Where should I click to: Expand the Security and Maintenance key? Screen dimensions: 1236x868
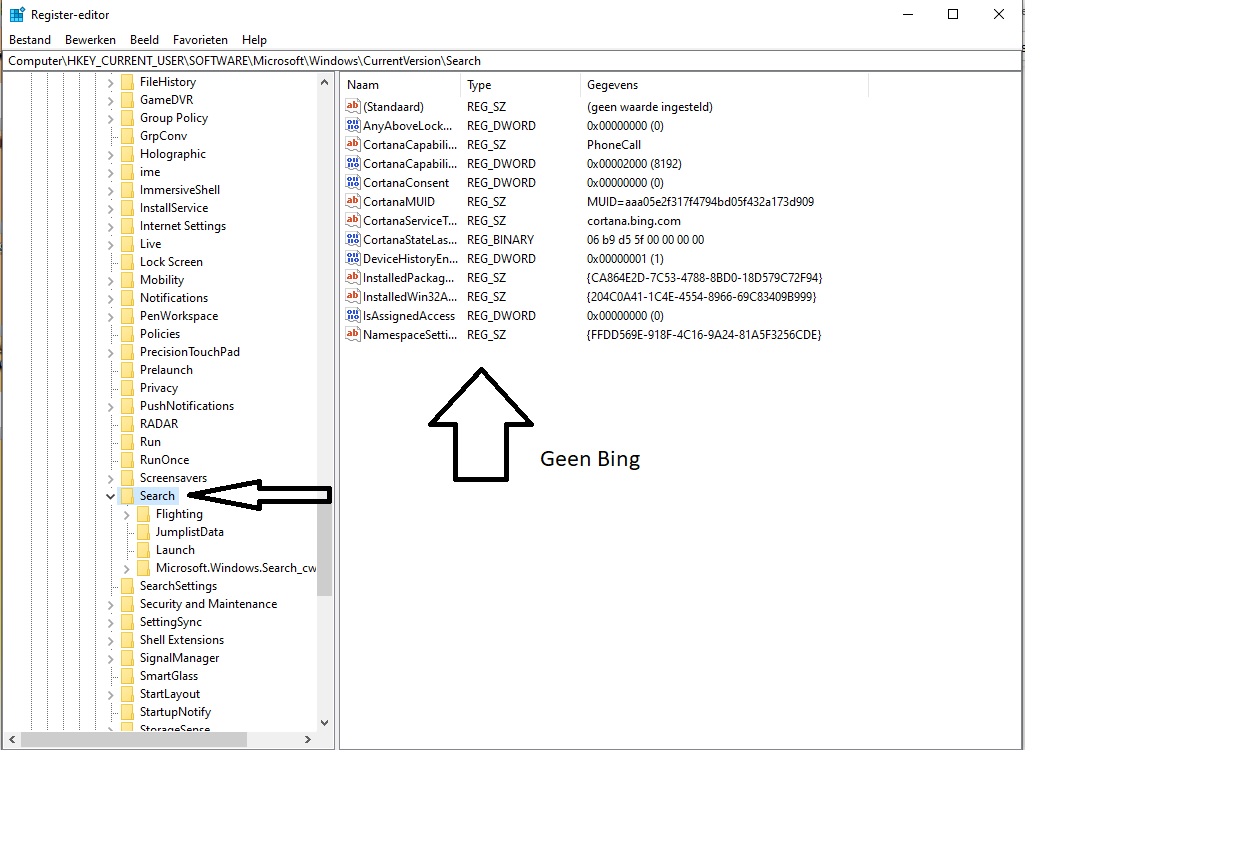(110, 604)
